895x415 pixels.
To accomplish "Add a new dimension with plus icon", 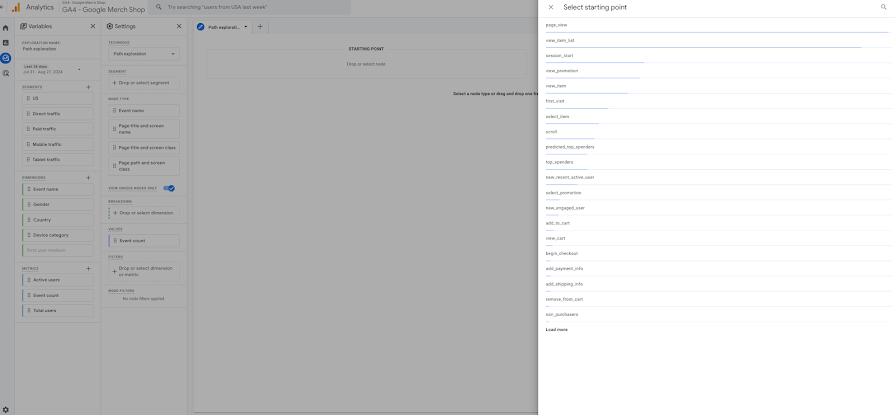I will (x=88, y=178).
